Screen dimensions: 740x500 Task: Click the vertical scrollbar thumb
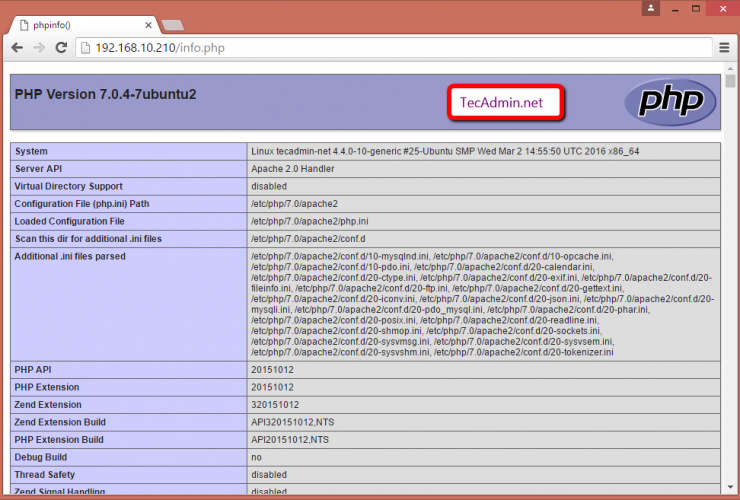(731, 83)
